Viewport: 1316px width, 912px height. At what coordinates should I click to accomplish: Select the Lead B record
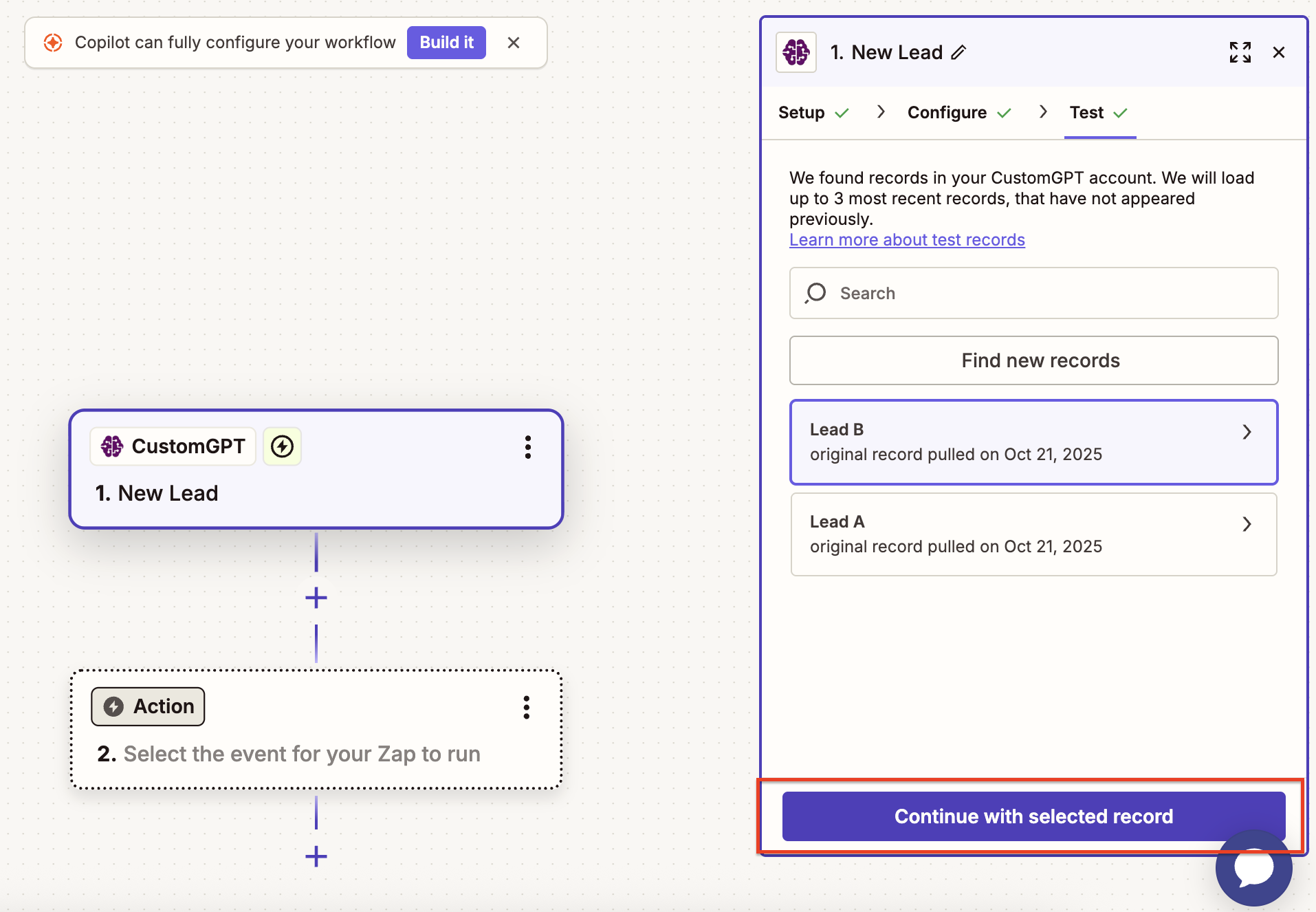tap(1033, 442)
